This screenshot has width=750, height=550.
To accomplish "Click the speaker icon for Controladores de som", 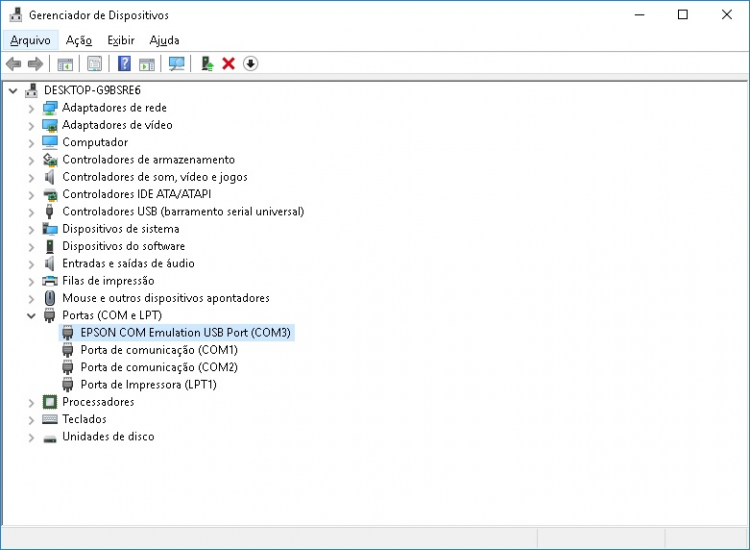I will pyautogui.click(x=49, y=177).
